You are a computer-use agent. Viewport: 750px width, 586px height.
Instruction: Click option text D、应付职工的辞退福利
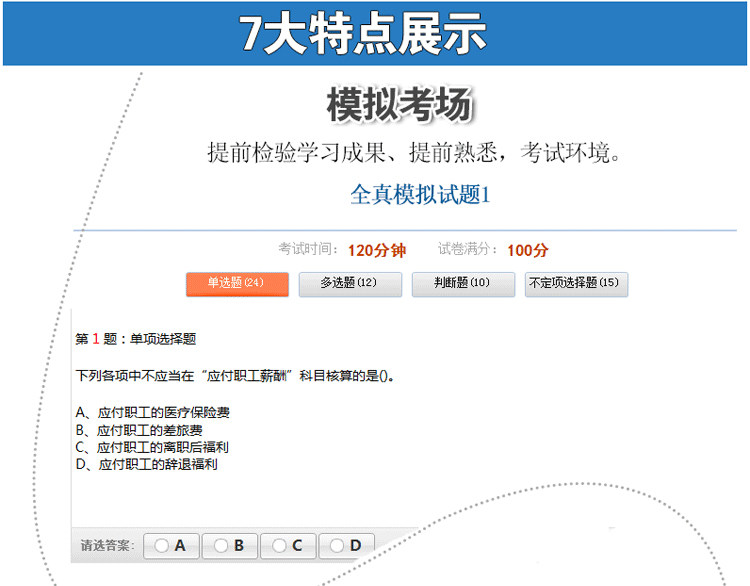[146, 464]
